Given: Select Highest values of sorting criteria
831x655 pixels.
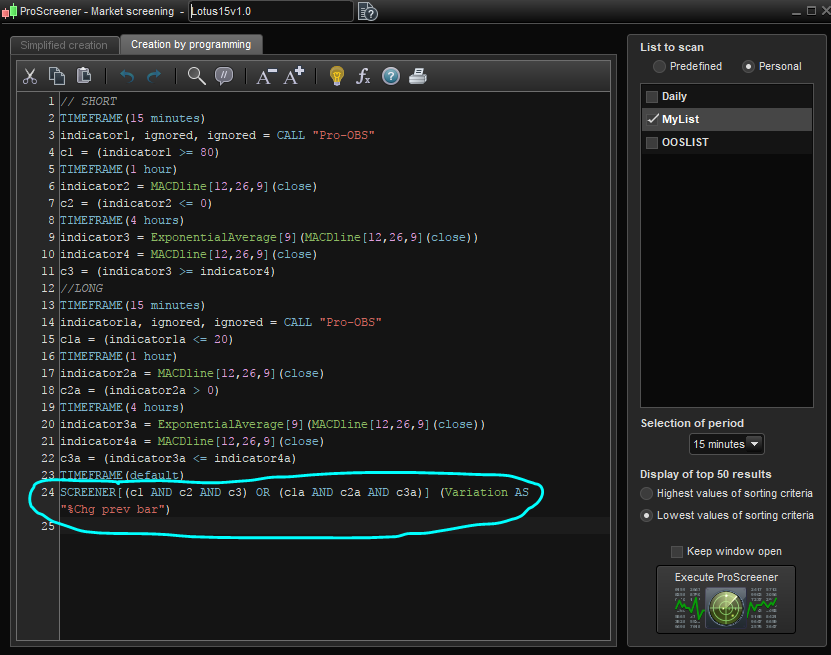Looking at the screenshot, I should point(647,494).
